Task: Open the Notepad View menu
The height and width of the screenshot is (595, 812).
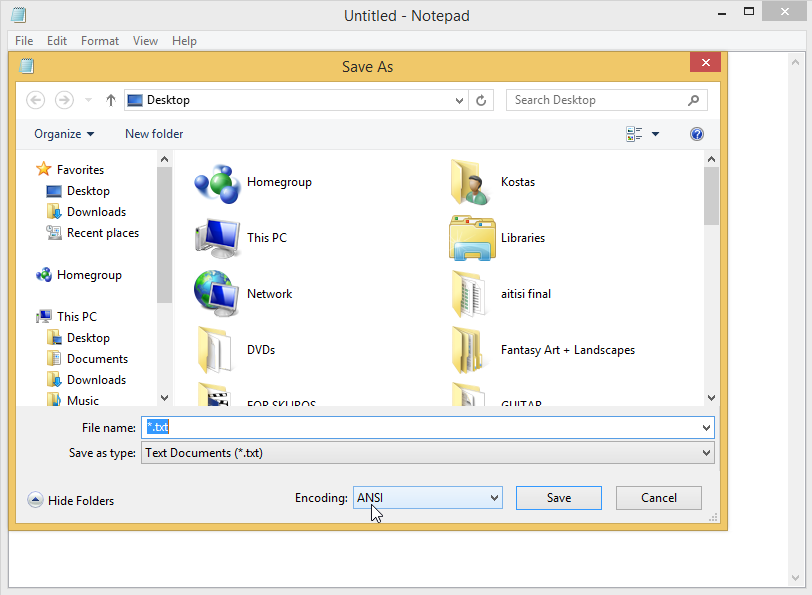Action: pyautogui.click(x=145, y=41)
